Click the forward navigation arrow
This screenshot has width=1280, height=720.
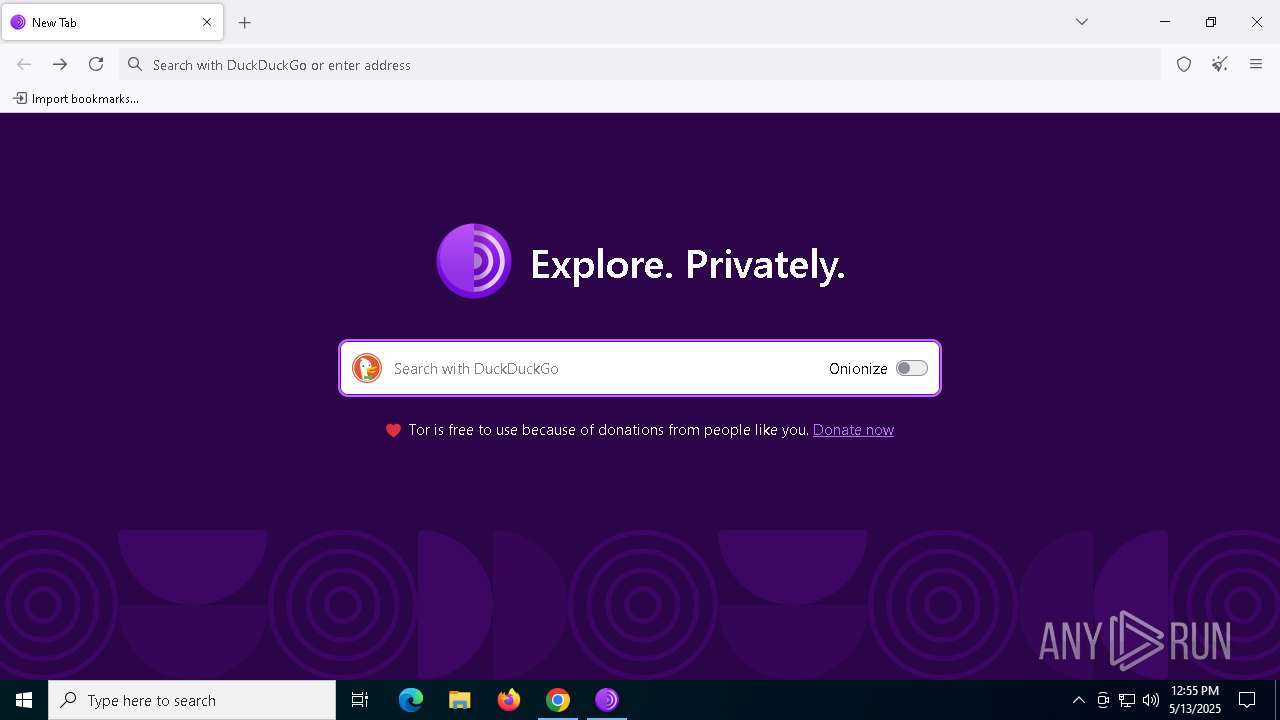60,64
